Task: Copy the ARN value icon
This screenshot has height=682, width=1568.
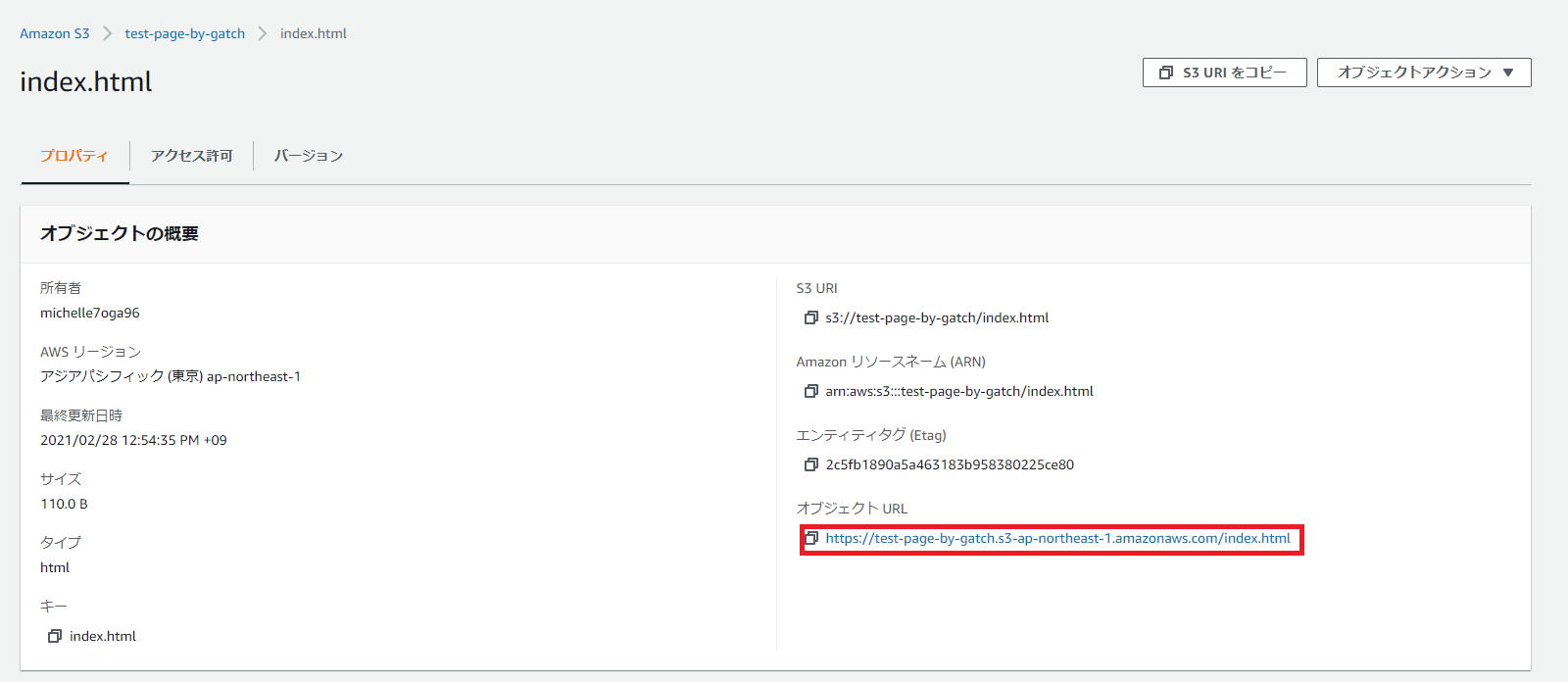Action: [x=810, y=391]
